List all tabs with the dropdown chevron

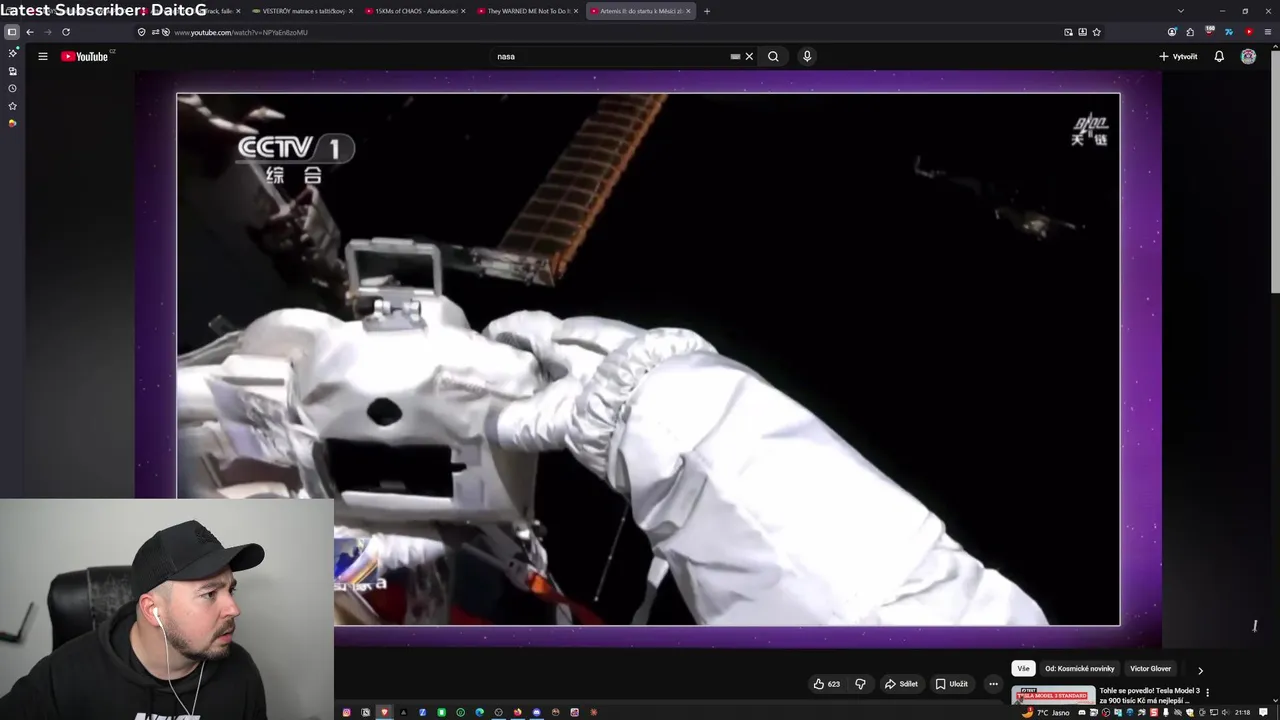click(1182, 11)
